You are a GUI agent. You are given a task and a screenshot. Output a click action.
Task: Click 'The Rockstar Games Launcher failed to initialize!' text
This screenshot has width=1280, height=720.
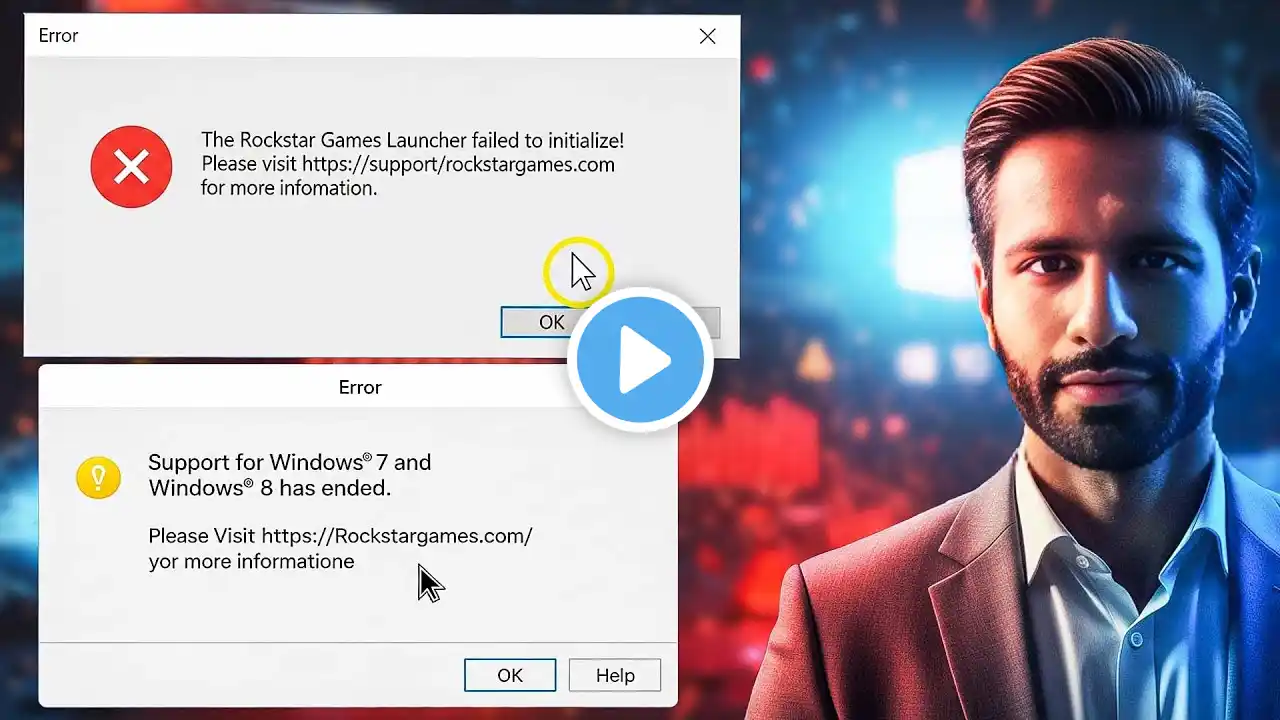click(x=412, y=140)
